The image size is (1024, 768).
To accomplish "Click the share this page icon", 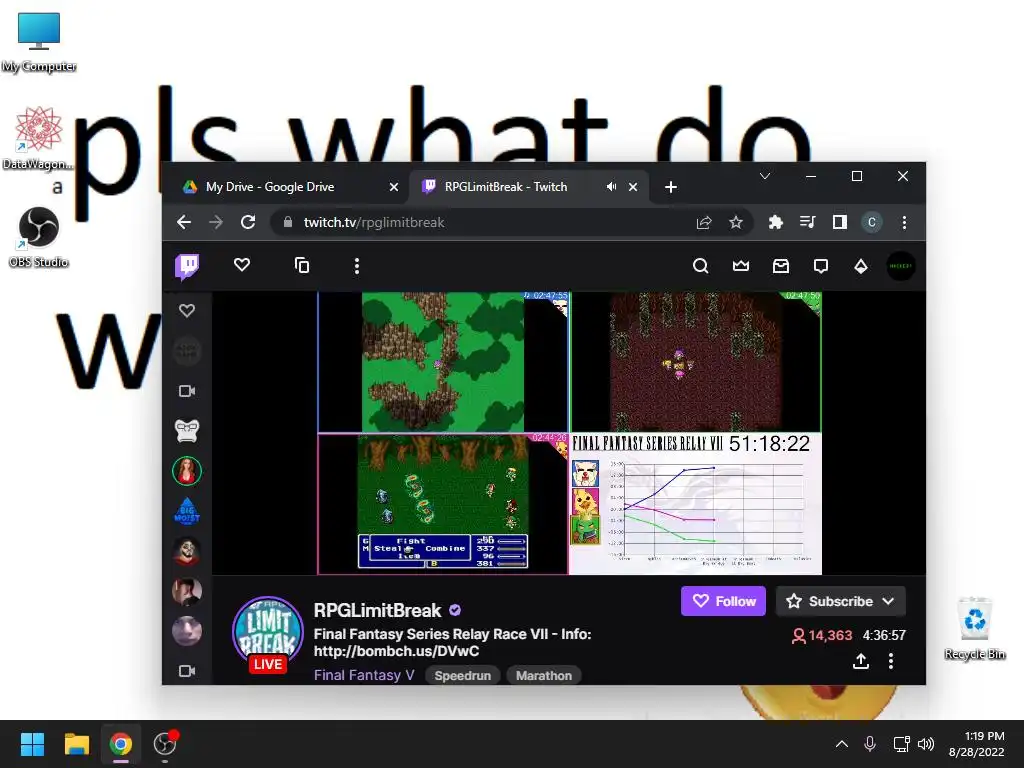I will pos(704,223).
